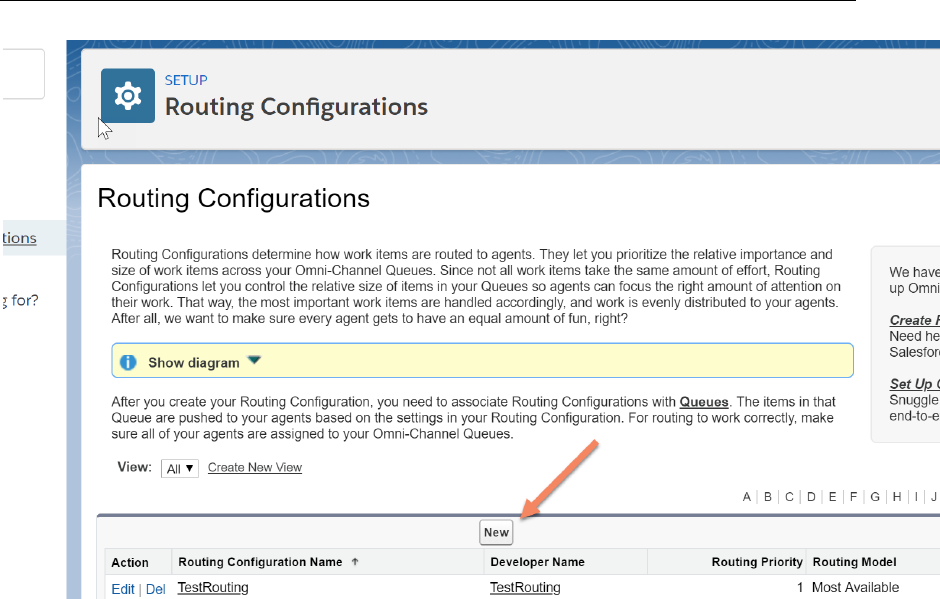
Task: Open TestRouting under Routing Configuration Name
Action: click(213, 588)
